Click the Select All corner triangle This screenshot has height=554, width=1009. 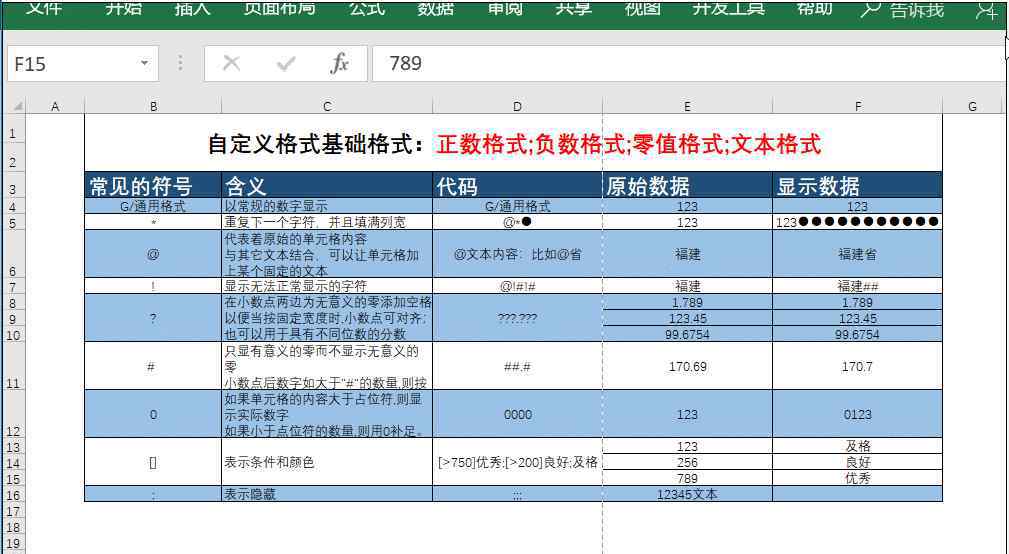click(x=17, y=106)
